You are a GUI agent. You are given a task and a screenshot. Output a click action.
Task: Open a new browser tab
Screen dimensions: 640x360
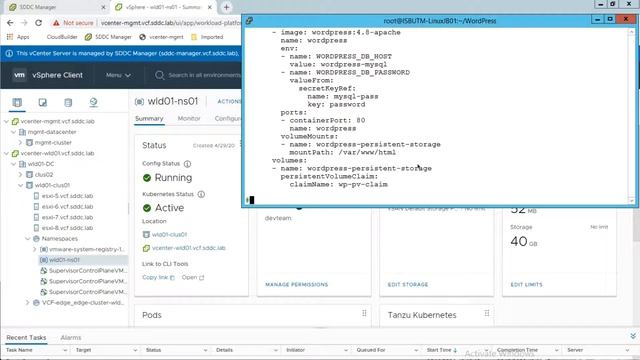pos(227,7)
